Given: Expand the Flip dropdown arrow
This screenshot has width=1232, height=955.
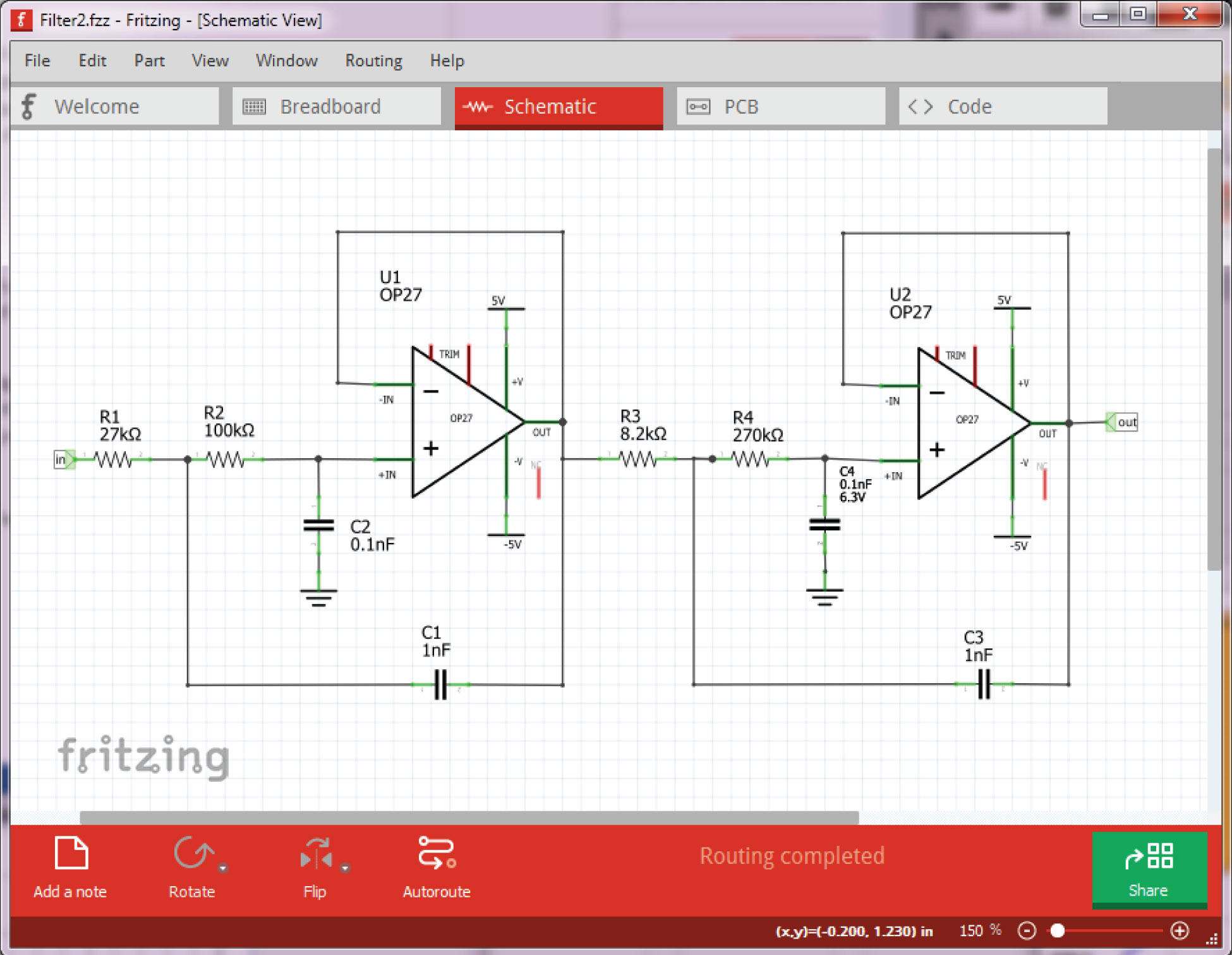Looking at the screenshot, I should click(345, 868).
